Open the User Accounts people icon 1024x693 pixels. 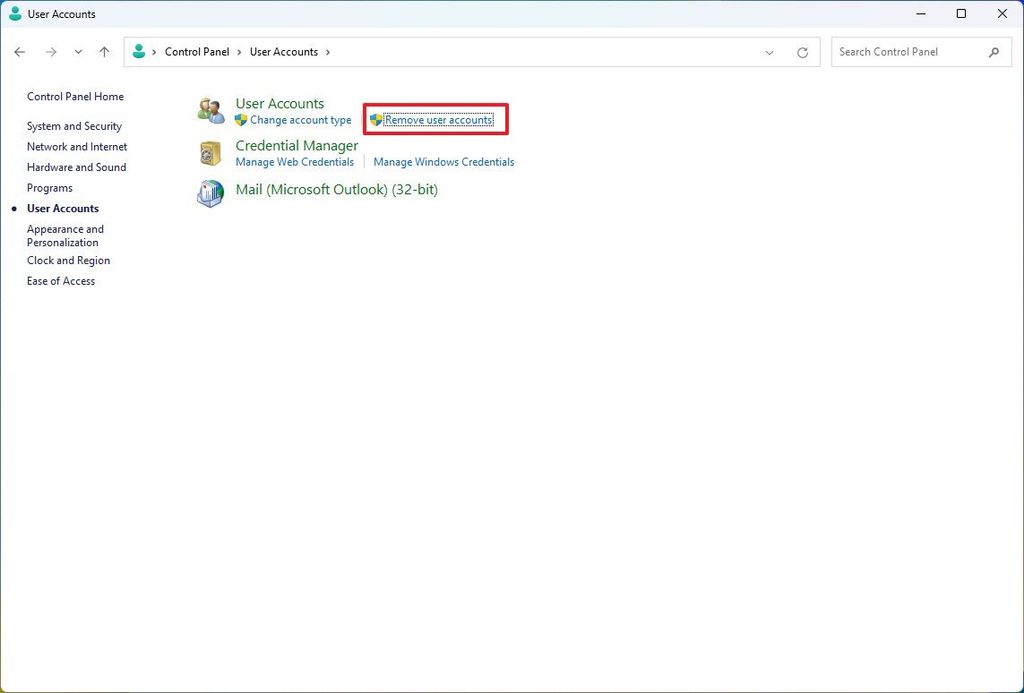(x=210, y=110)
